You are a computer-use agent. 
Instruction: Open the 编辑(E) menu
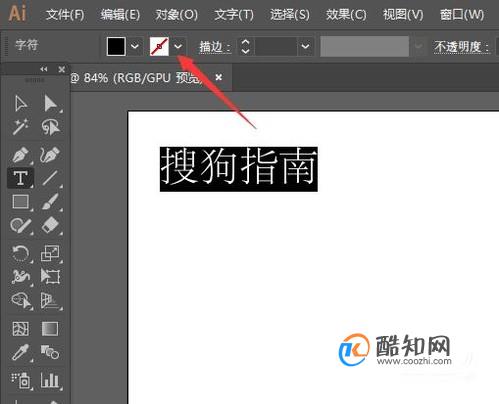[120, 15]
